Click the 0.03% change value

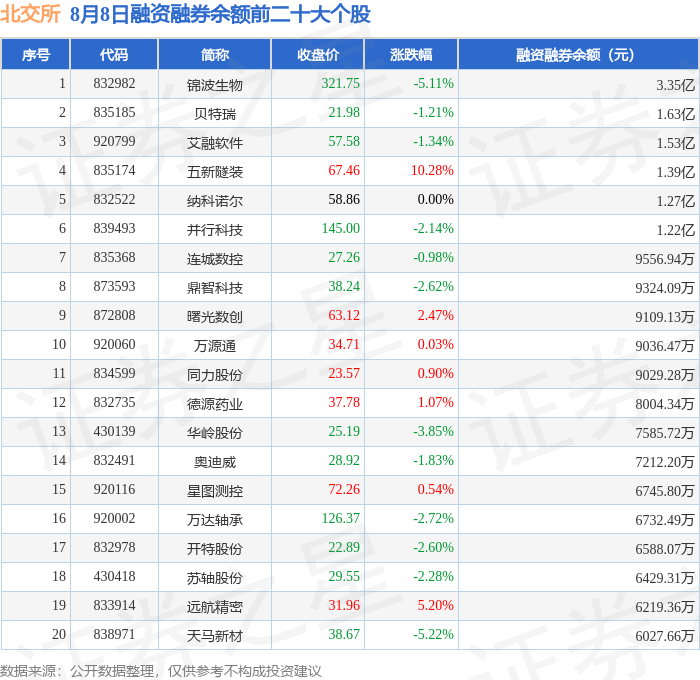coord(435,345)
